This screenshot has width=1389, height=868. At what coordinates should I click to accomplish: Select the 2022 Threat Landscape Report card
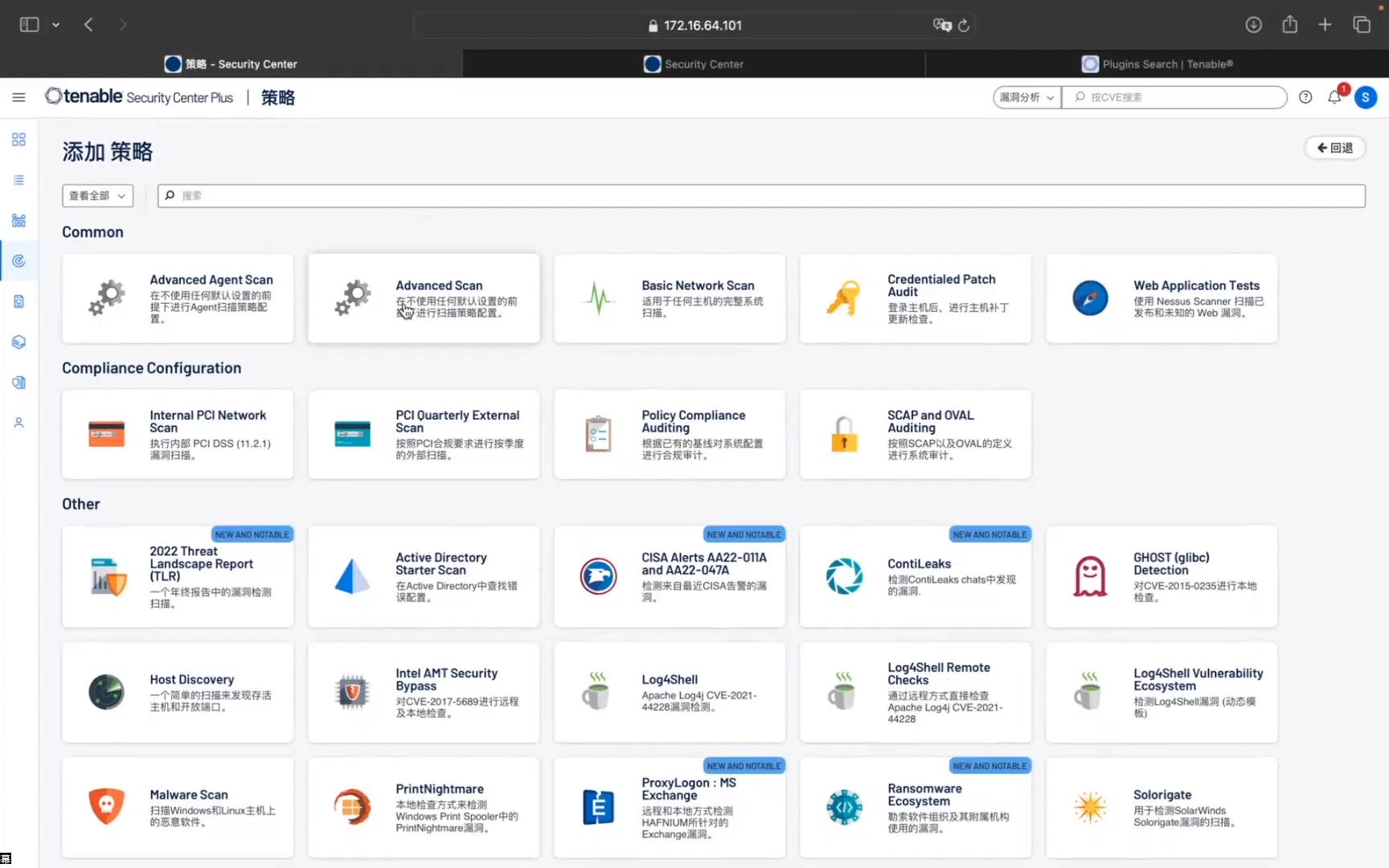(178, 576)
